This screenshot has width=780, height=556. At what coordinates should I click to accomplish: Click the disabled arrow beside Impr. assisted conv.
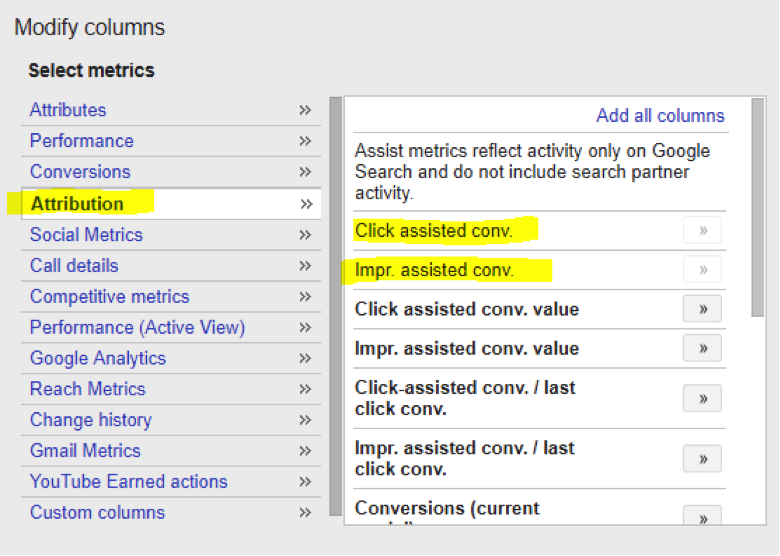click(x=702, y=269)
